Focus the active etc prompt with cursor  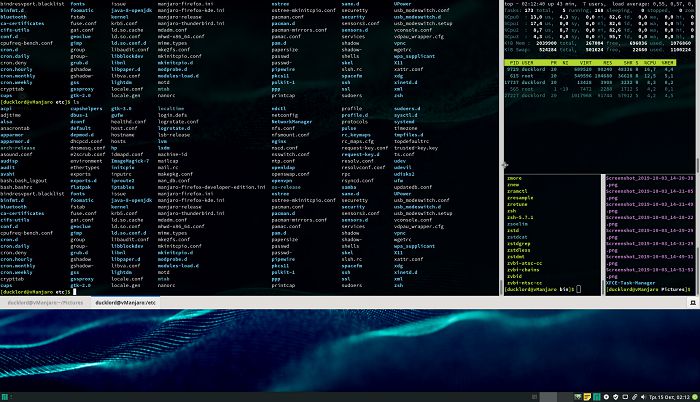tap(38, 292)
